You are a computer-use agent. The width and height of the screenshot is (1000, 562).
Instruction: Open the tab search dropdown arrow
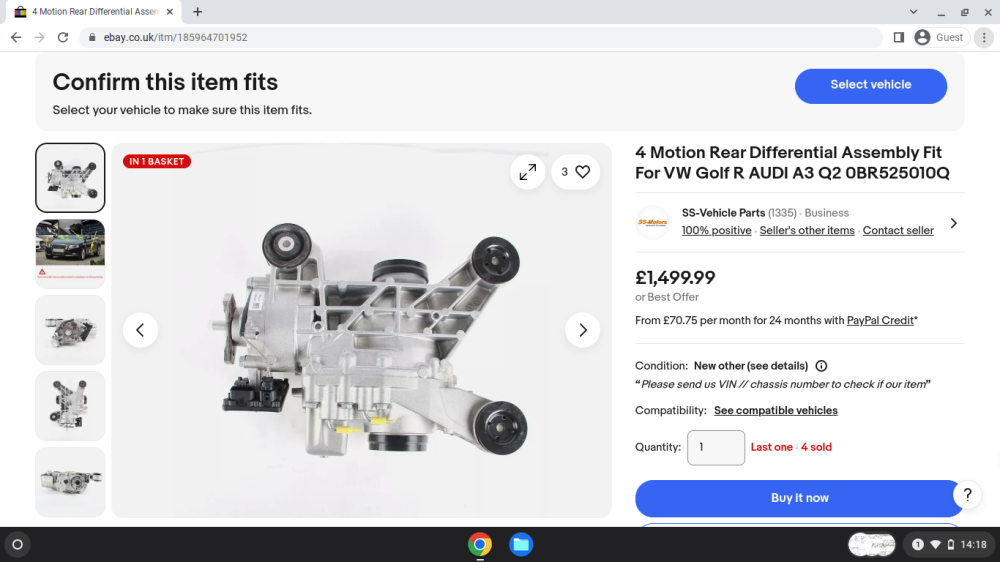click(913, 11)
